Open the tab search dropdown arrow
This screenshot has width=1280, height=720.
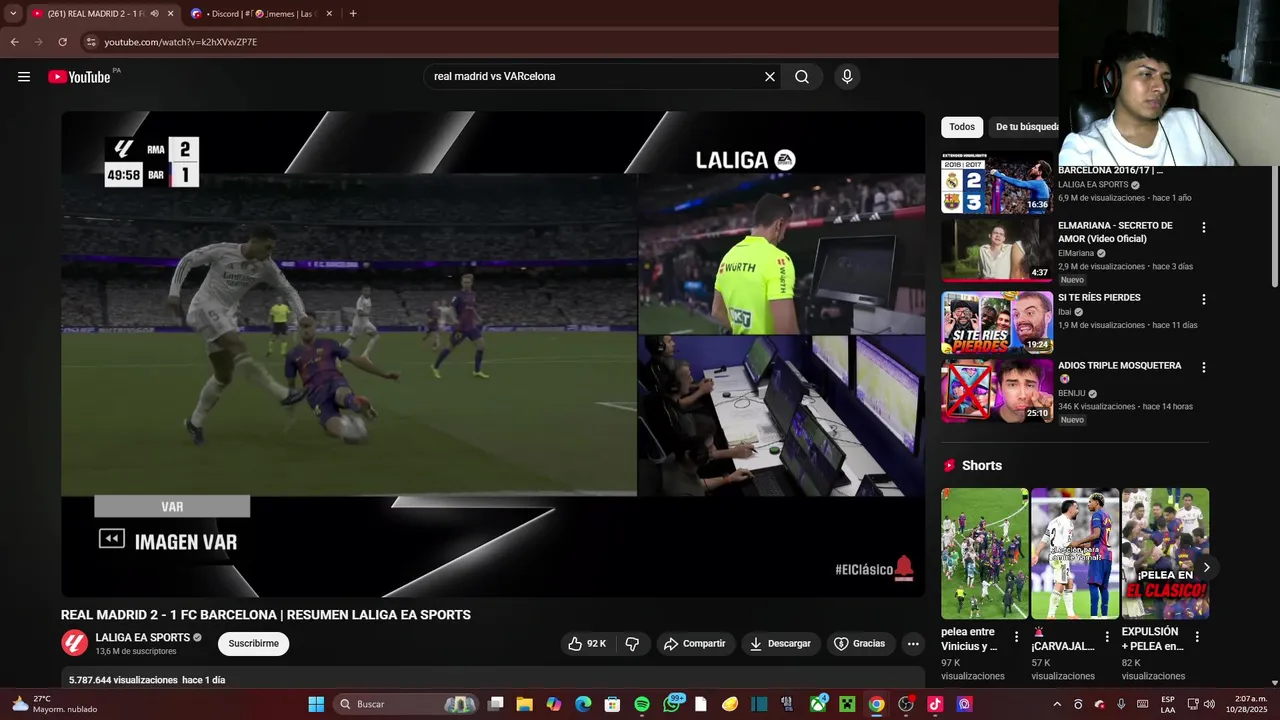pos(13,14)
